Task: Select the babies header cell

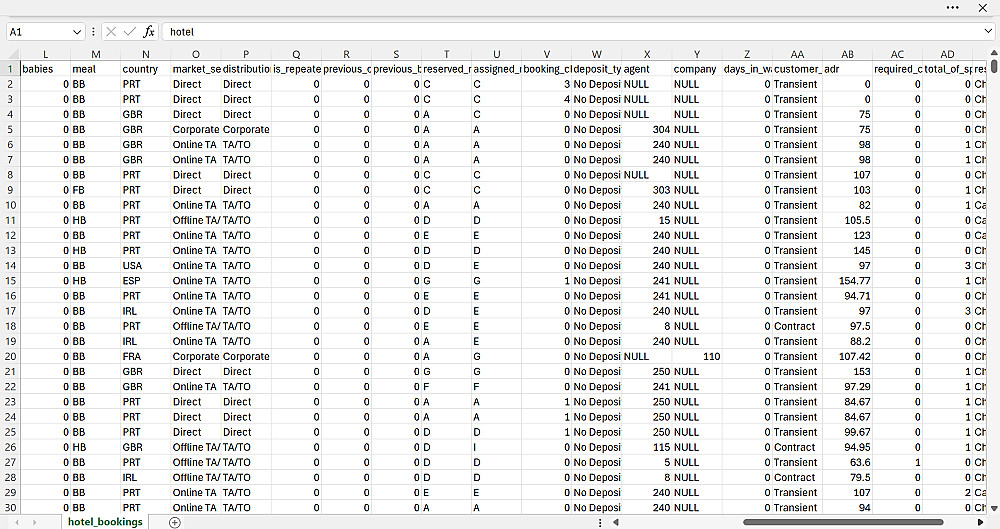Action: tap(45, 69)
